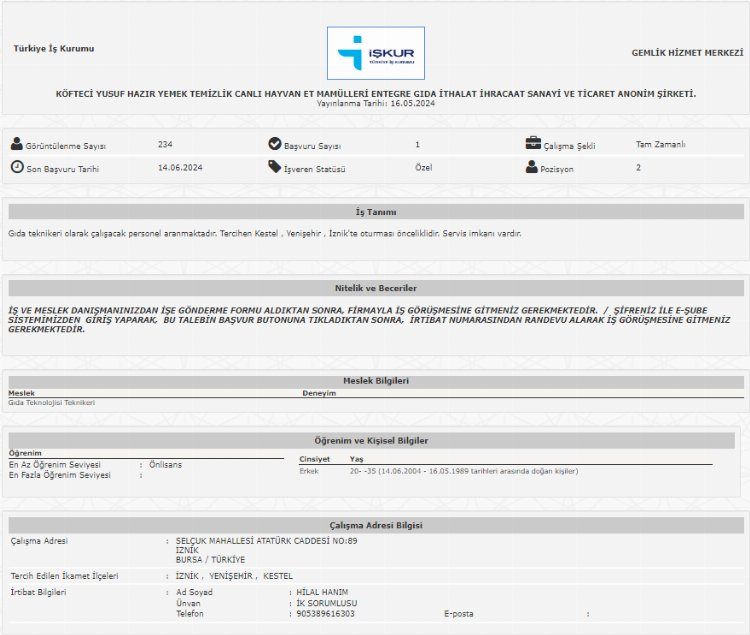The image size is (750, 635).
Task: Click the clock icon beside Son Başvuru Tarihi
Action: coord(17,167)
